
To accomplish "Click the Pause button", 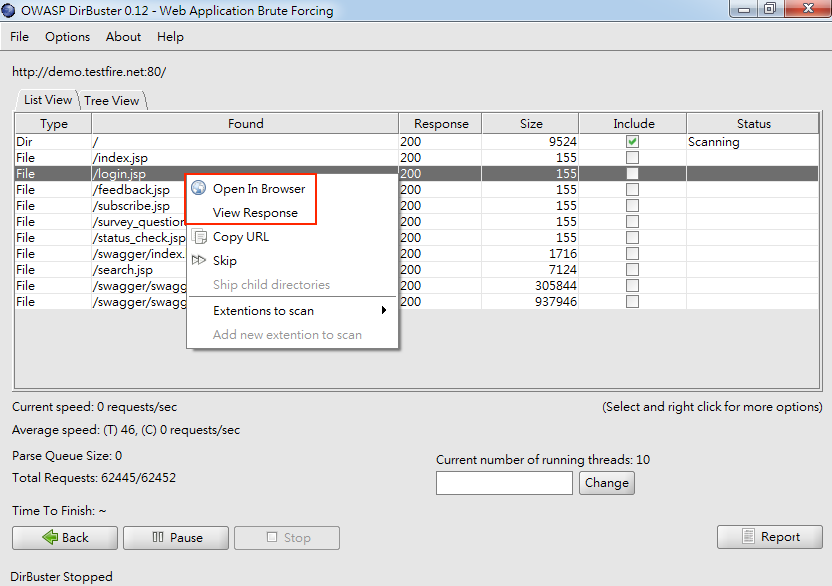I will pos(176,538).
